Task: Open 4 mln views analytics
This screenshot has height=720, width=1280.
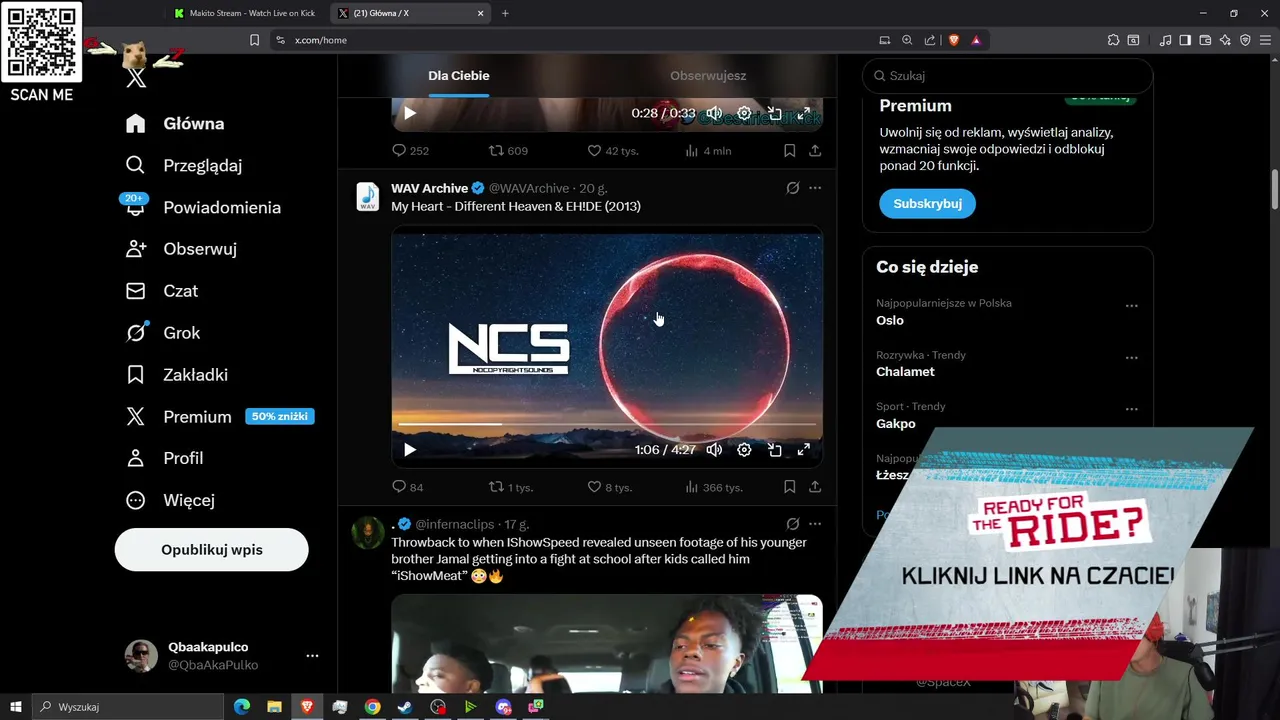Action: point(708,151)
